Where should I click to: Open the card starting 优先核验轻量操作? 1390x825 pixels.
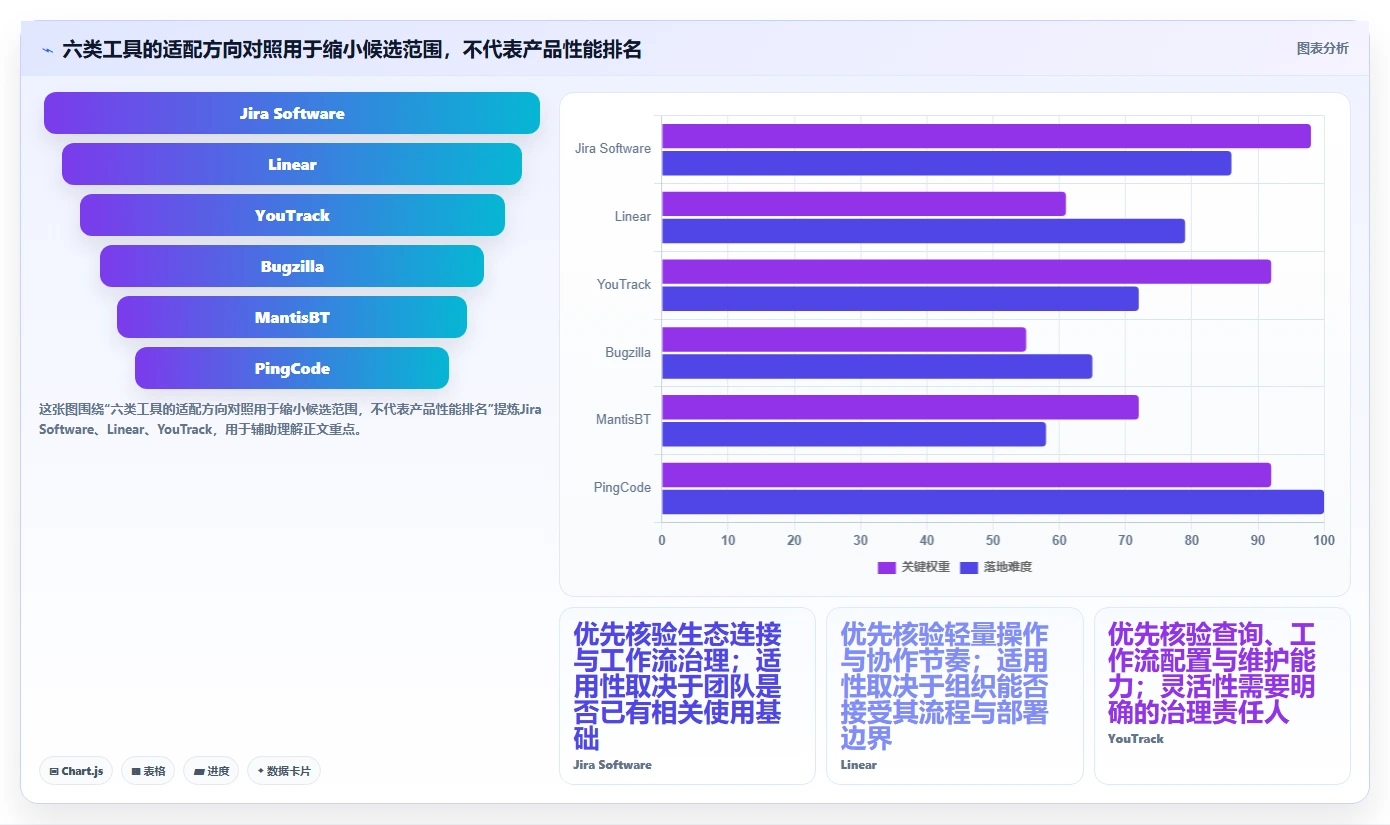[x=955, y=696]
